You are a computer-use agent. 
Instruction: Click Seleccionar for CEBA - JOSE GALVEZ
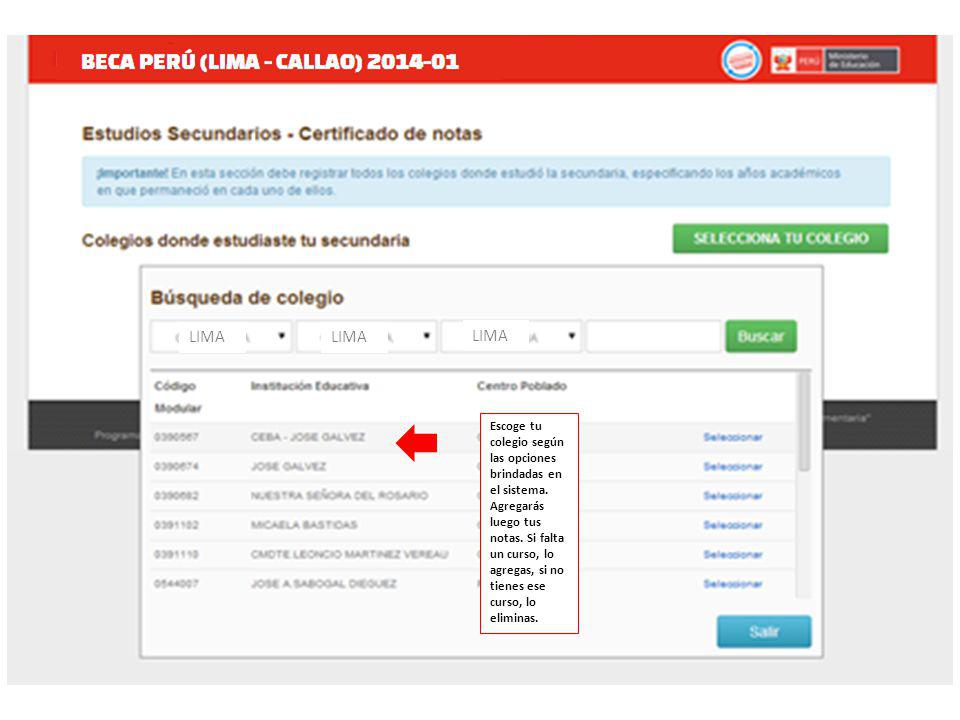(733, 437)
